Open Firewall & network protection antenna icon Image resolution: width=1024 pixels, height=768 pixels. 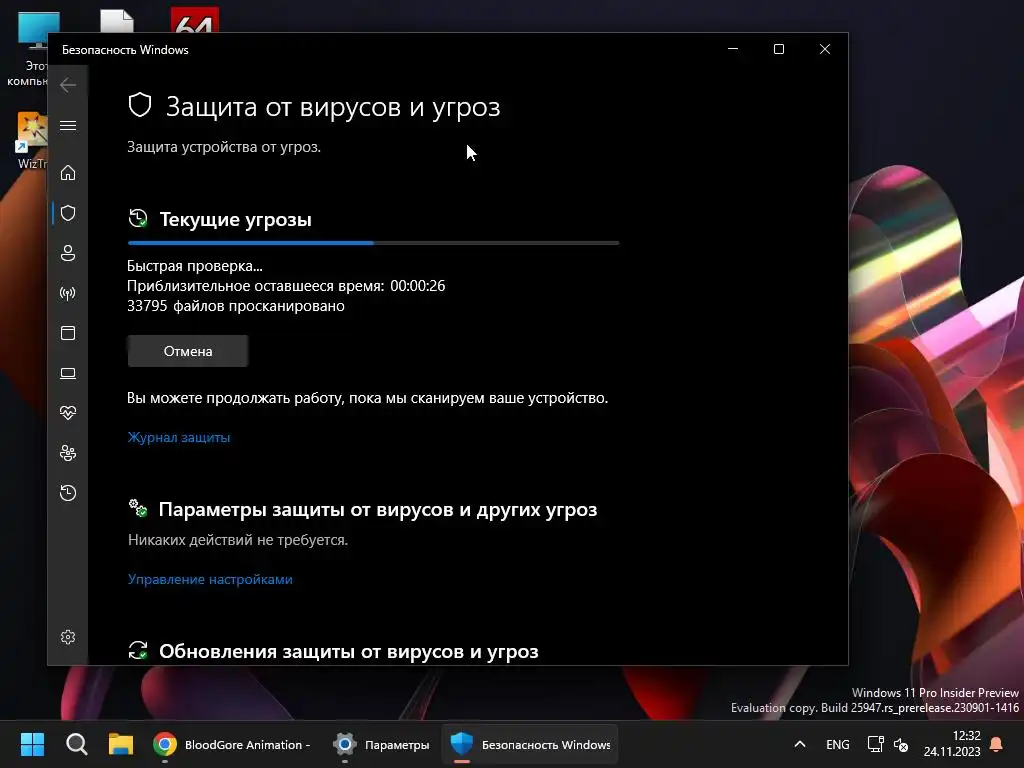point(68,293)
